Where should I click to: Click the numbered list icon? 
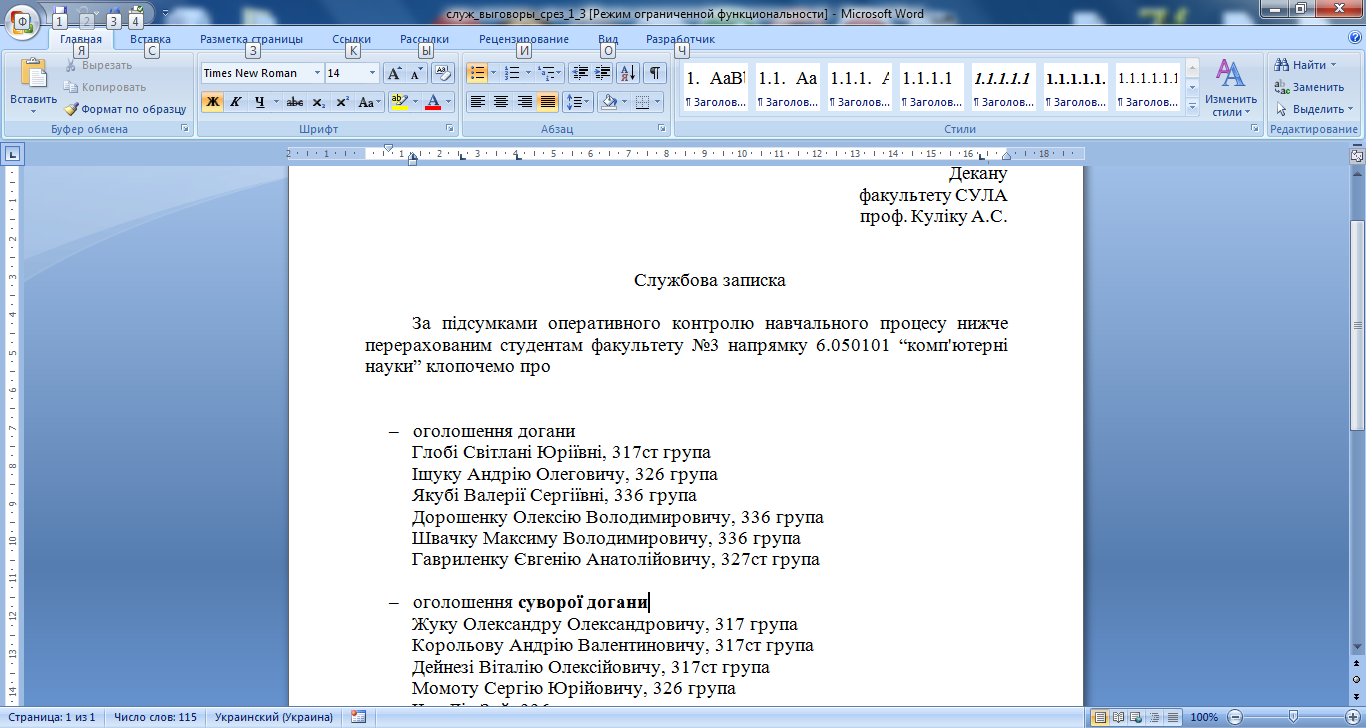coord(512,73)
